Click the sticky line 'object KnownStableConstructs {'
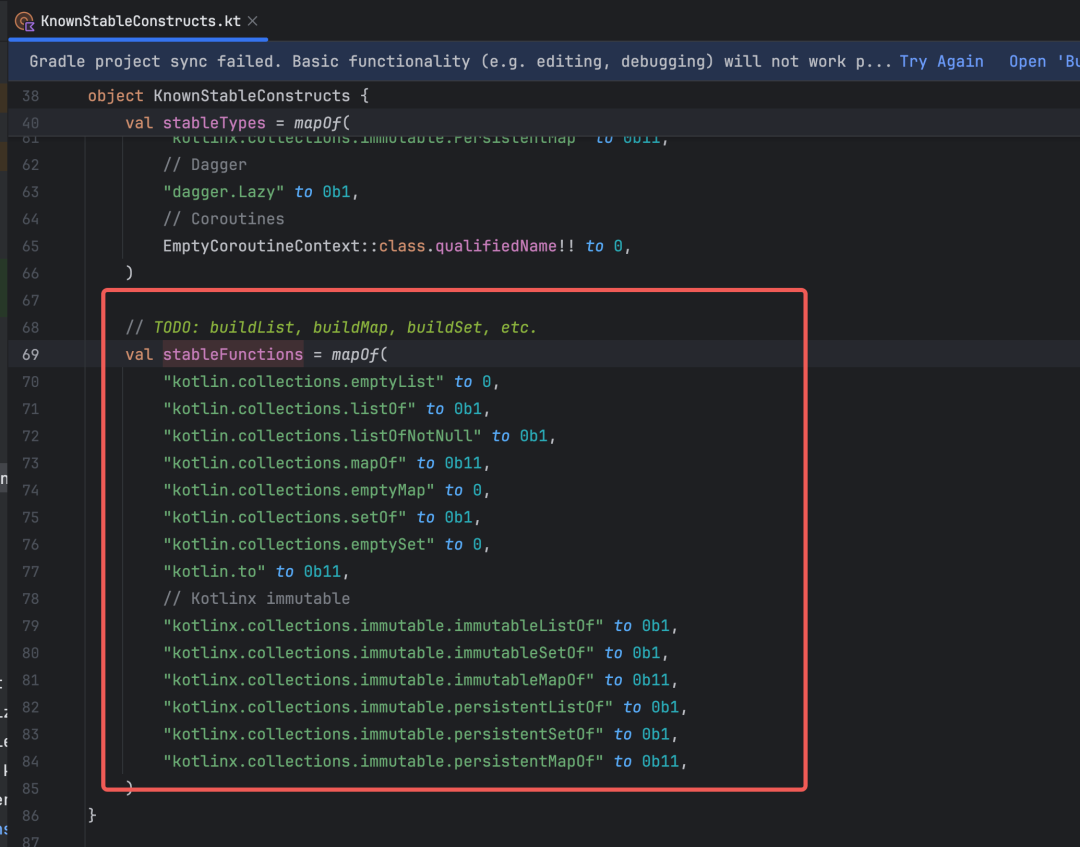This screenshot has height=847, width=1080. tap(228, 97)
